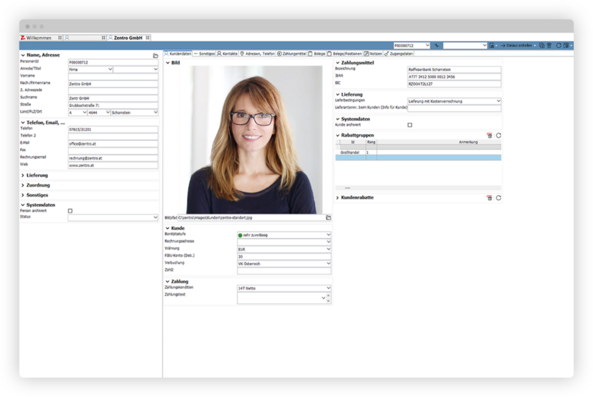Delete an entry in Kundenrabatte

point(490,198)
